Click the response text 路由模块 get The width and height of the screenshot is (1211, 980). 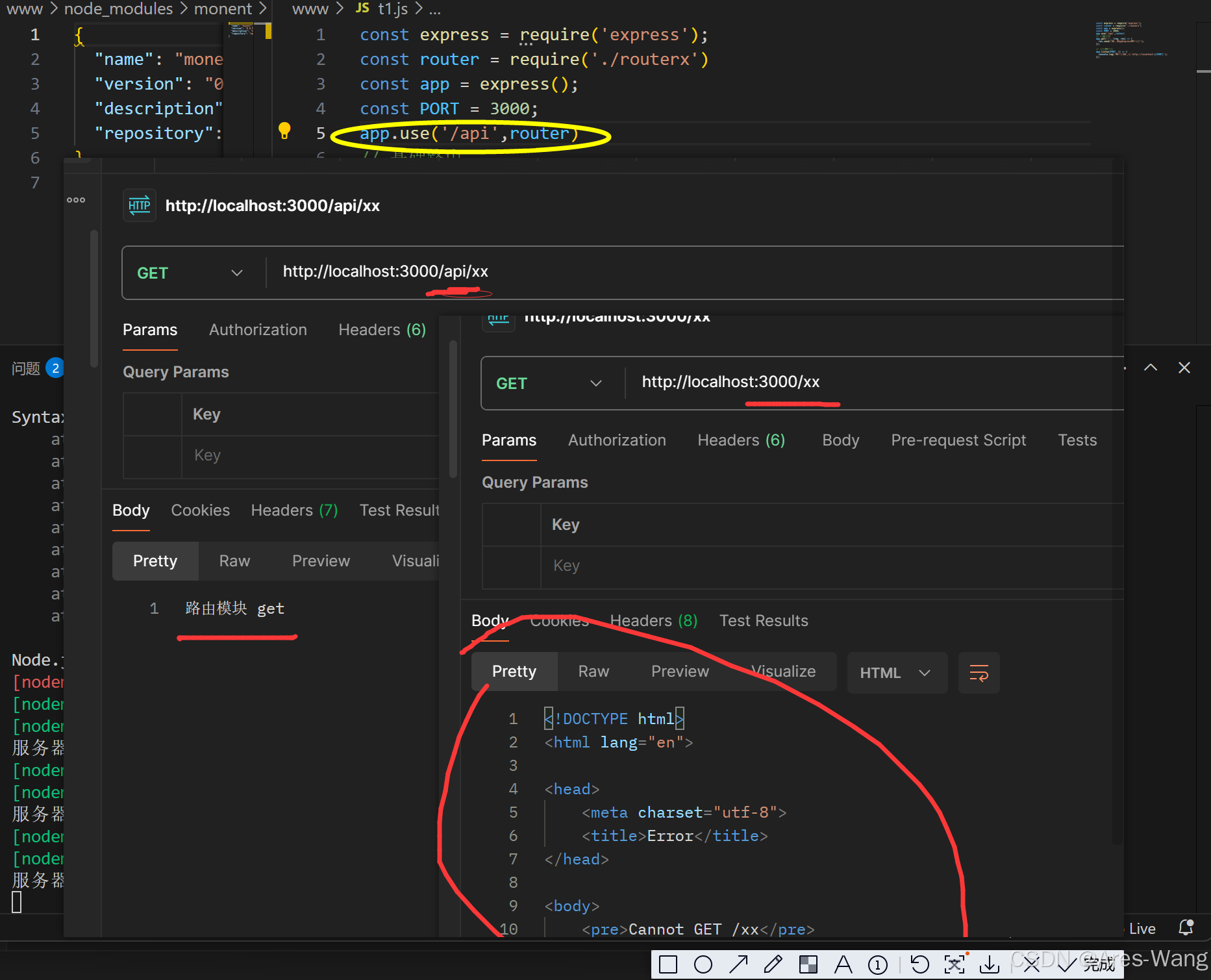coord(234,609)
